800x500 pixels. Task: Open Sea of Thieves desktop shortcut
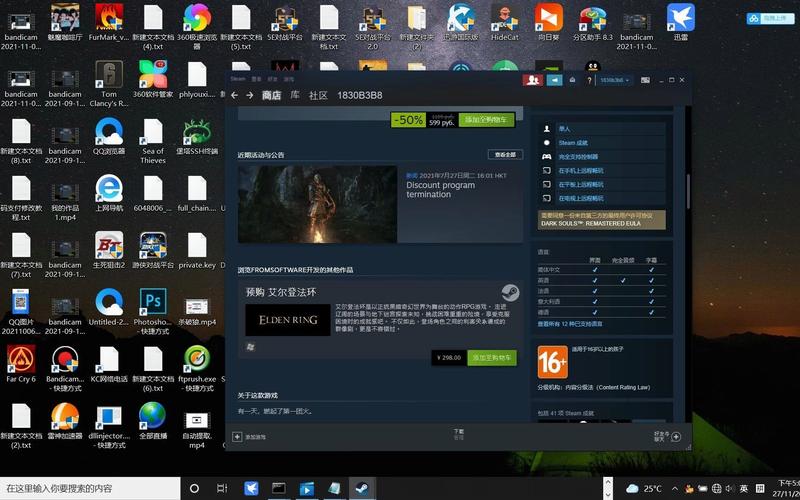153,141
